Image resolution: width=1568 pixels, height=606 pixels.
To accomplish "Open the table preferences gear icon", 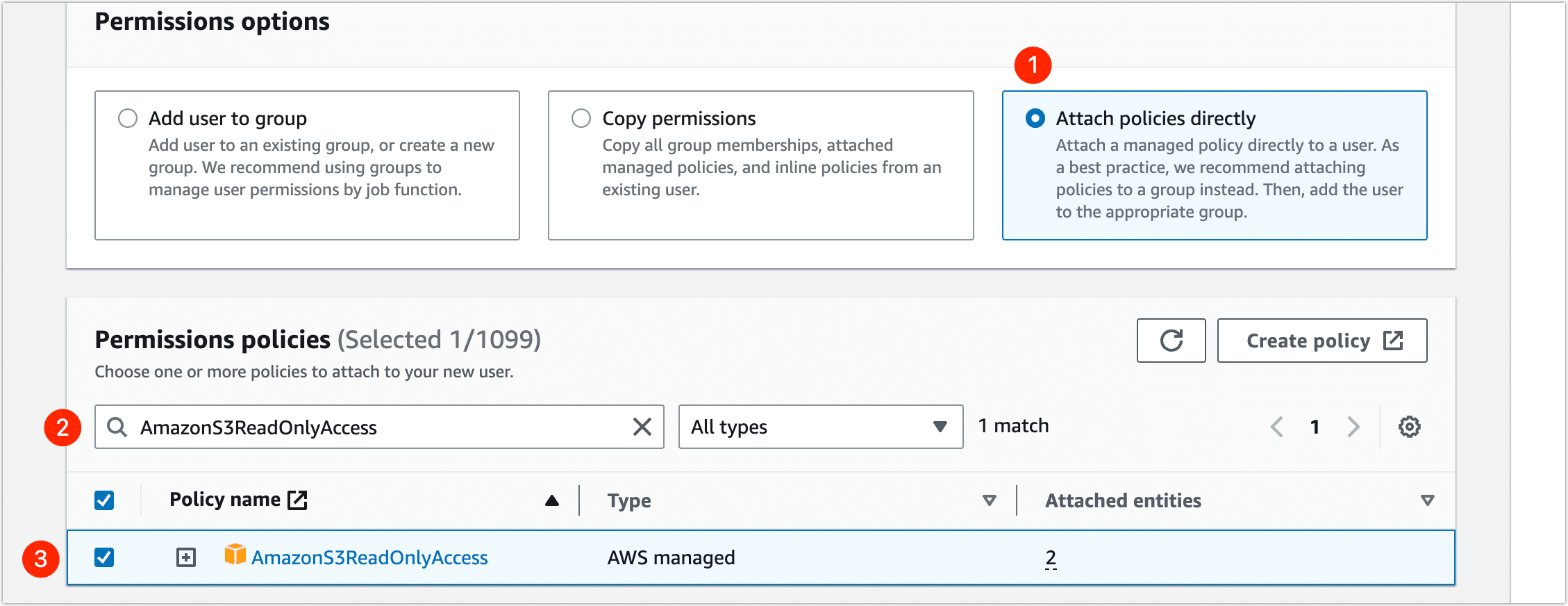I will [x=1409, y=427].
